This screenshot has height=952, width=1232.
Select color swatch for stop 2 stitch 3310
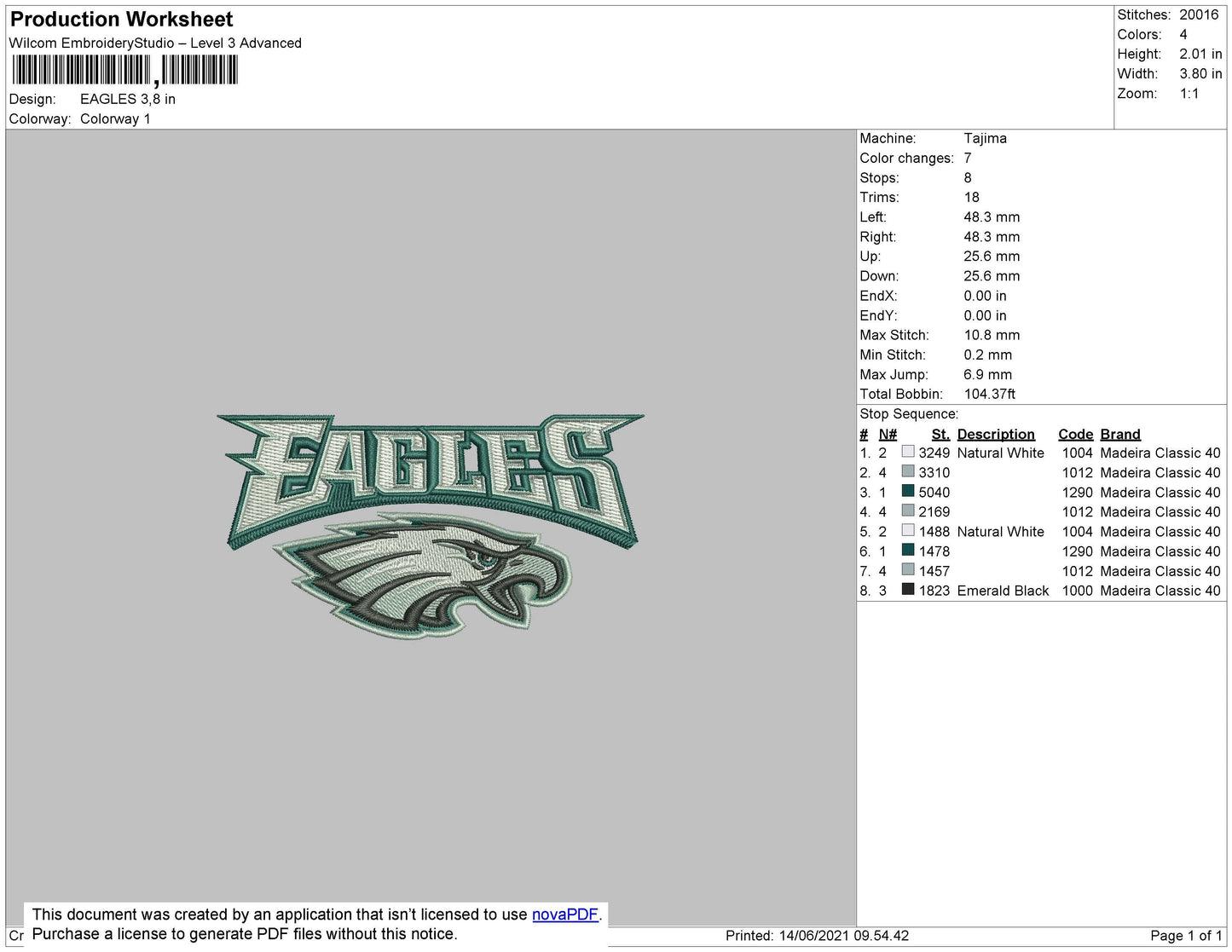[x=908, y=471]
